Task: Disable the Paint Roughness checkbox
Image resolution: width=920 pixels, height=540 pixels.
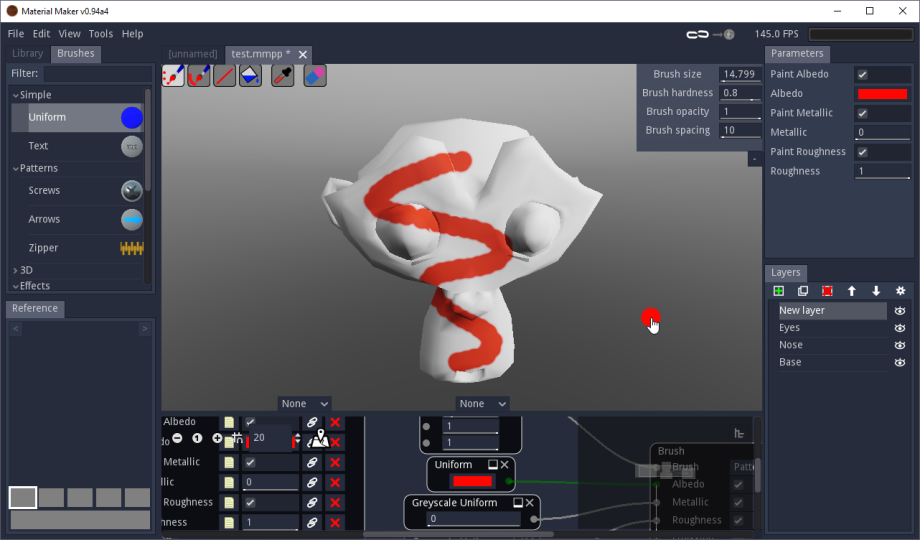Action: [x=862, y=152]
